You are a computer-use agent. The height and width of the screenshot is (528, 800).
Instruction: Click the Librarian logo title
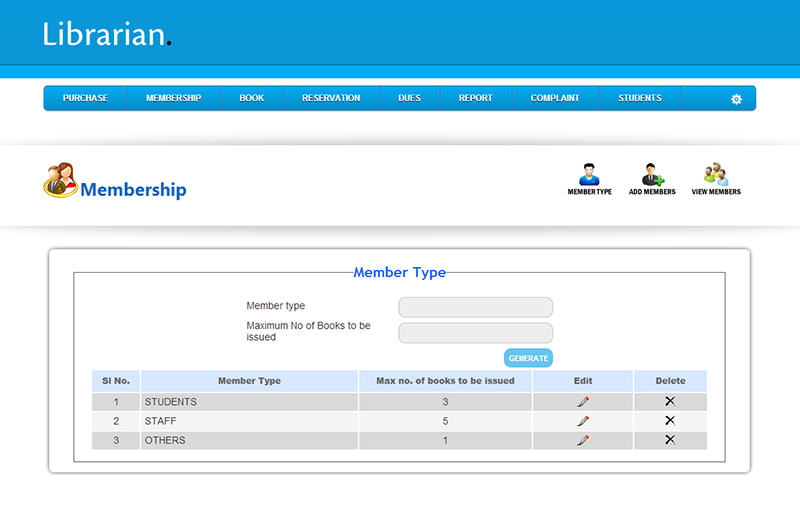point(107,34)
